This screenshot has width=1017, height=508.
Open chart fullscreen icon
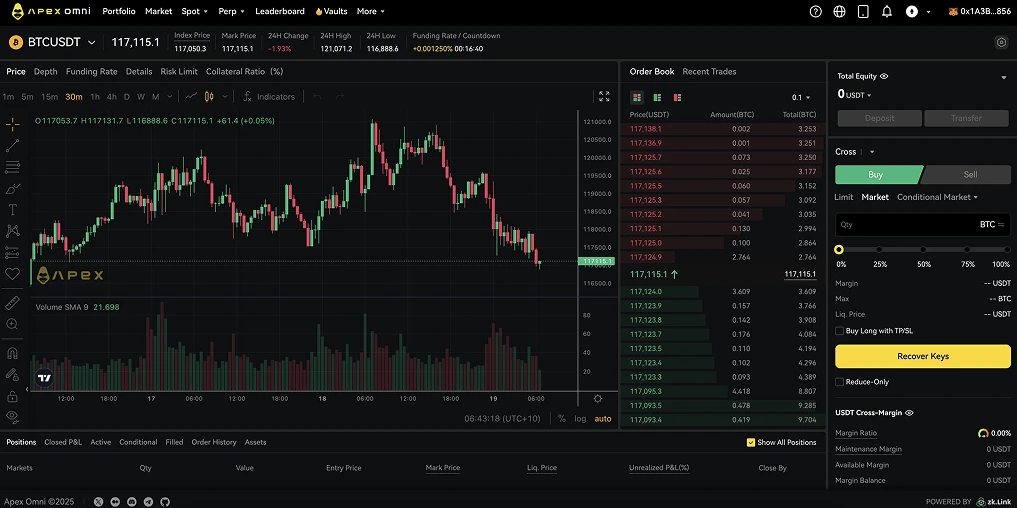tap(604, 97)
